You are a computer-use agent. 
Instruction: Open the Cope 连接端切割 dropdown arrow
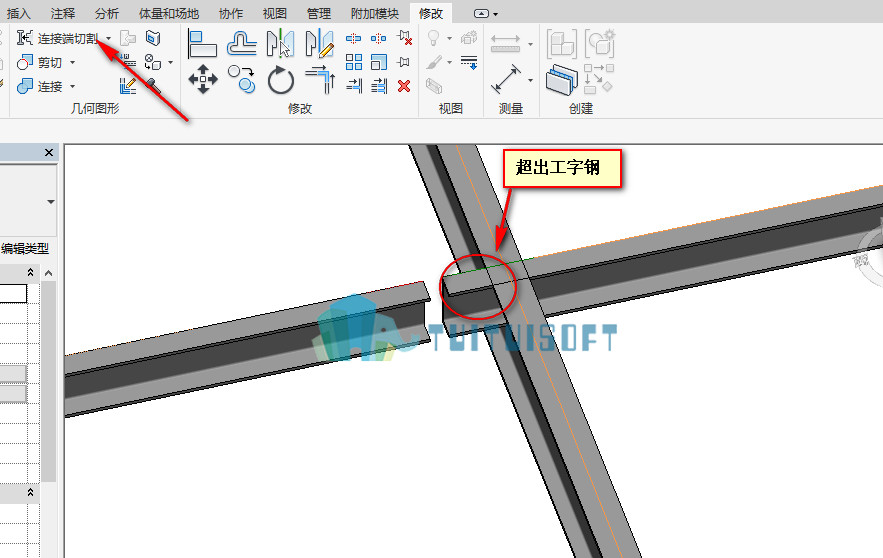[109, 38]
